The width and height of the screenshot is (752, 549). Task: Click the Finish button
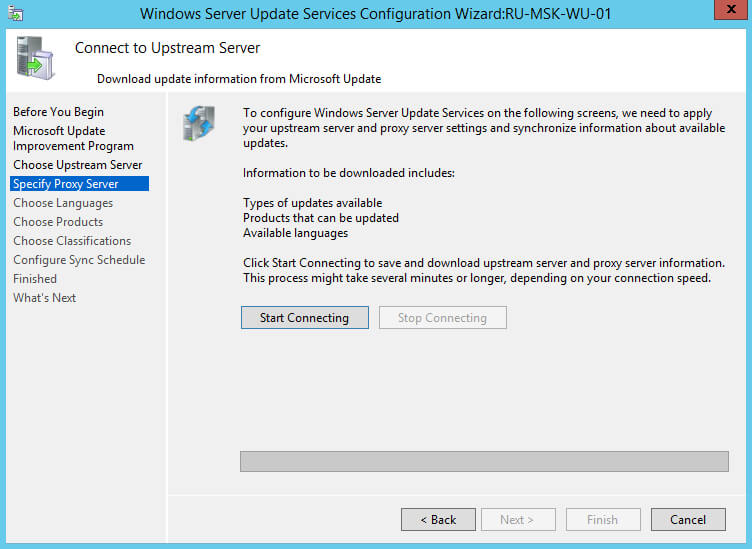(x=603, y=520)
